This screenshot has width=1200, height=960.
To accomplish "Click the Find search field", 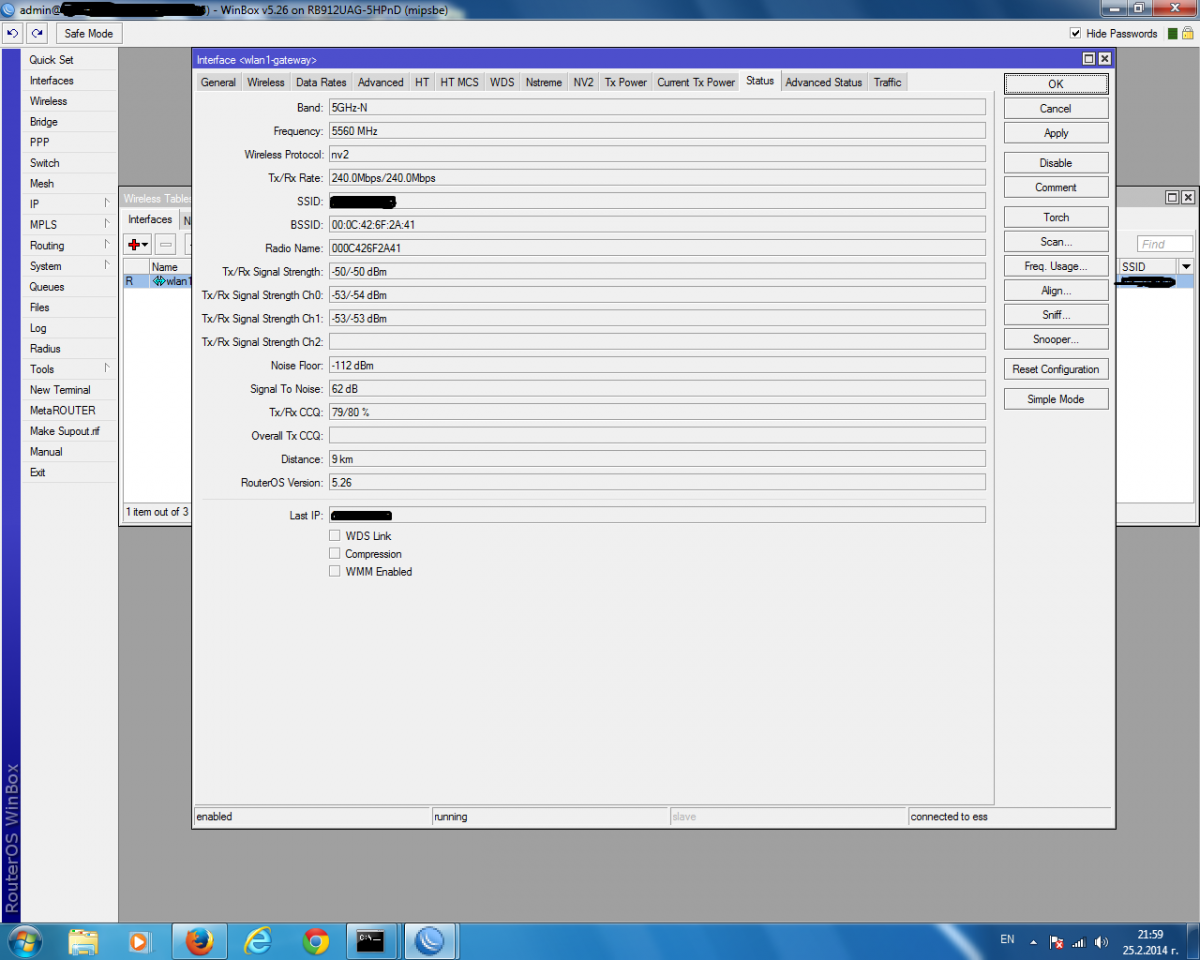I will (1165, 244).
